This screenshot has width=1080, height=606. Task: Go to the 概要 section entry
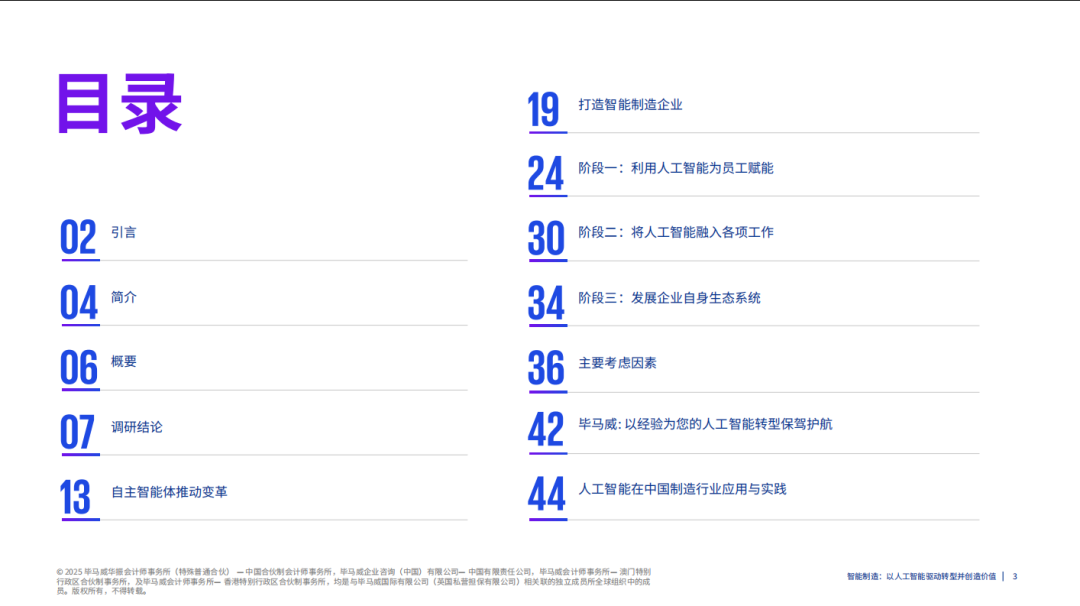coord(124,362)
